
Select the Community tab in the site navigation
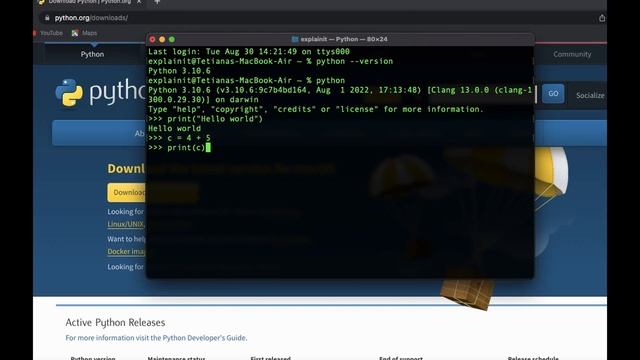(572, 54)
